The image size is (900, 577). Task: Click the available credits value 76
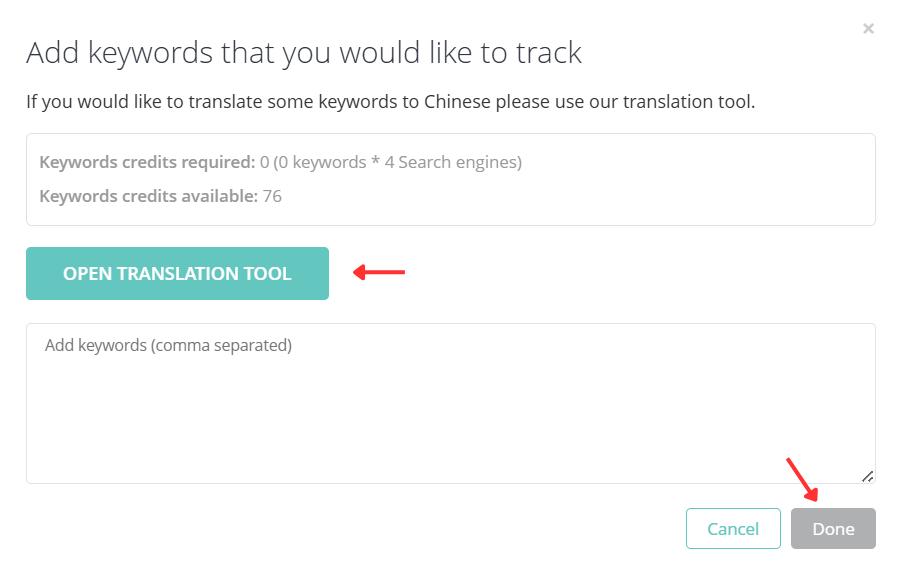click(272, 196)
